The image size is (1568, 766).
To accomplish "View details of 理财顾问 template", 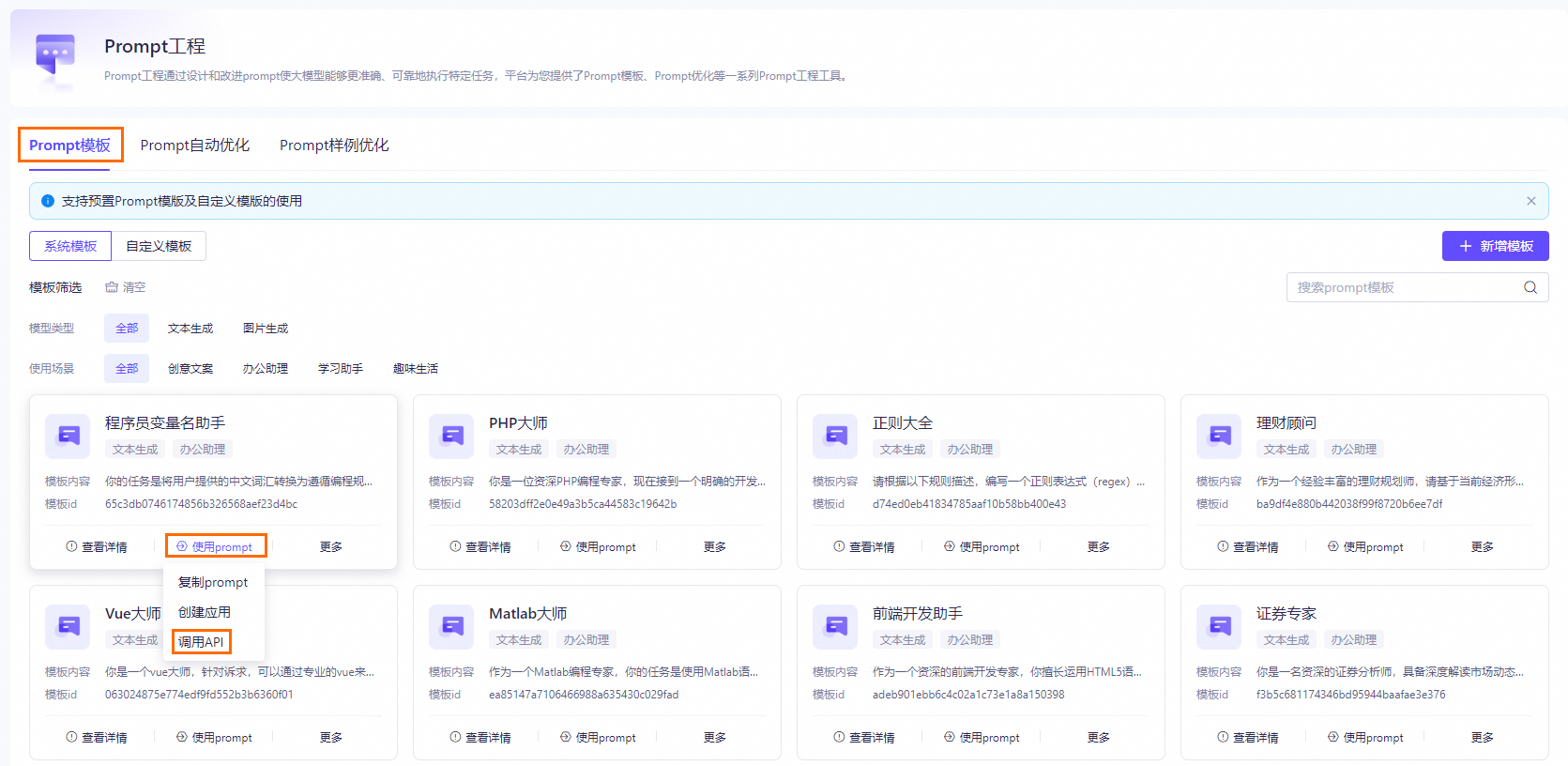I will 1248,546.
